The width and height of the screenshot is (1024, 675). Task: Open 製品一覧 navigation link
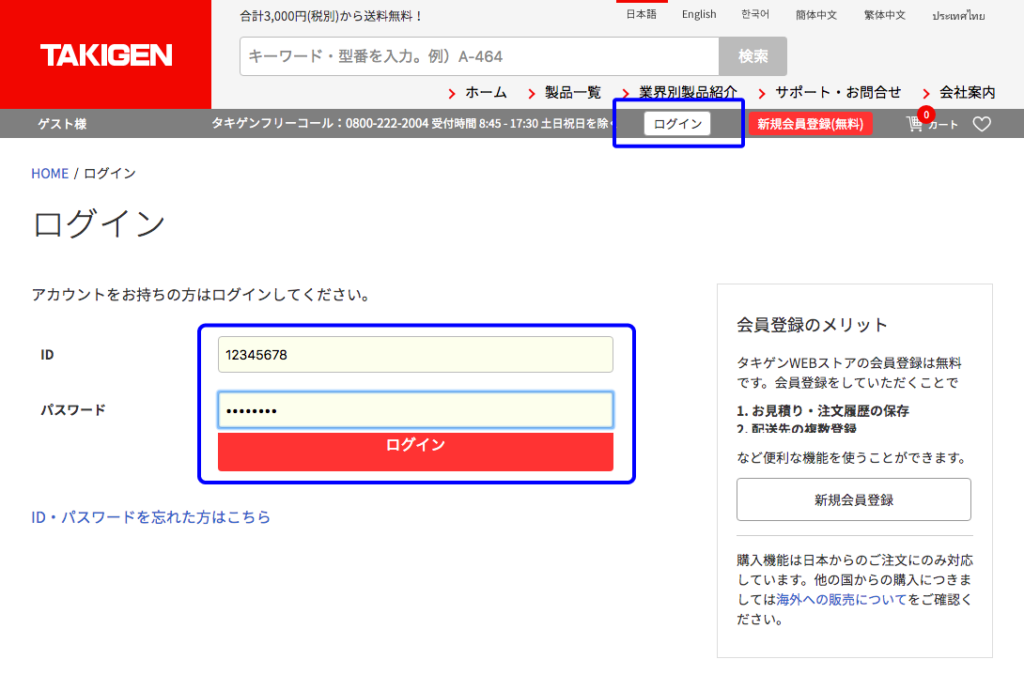573,93
